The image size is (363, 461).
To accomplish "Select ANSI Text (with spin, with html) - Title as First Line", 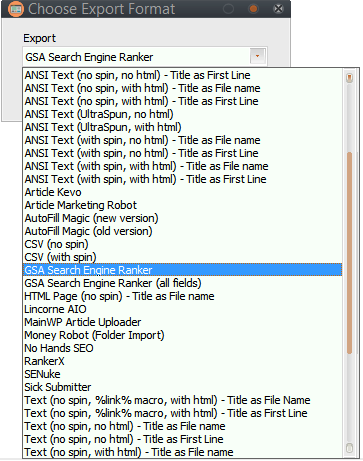I will coord(183,179).
